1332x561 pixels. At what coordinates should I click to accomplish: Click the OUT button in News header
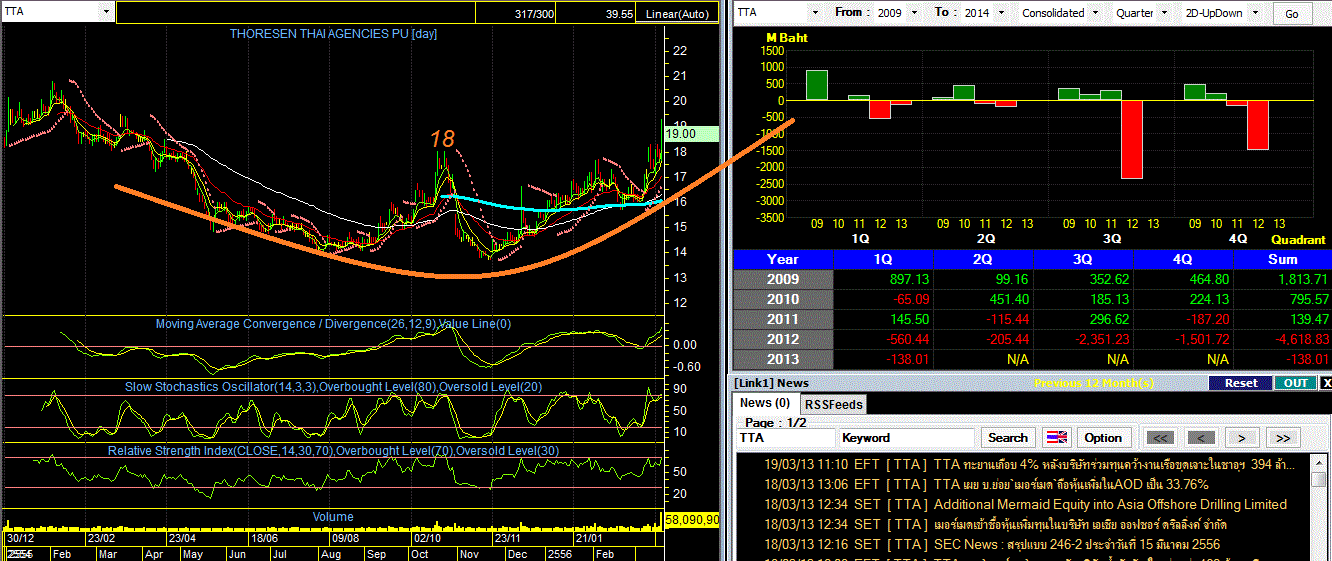pyautogui.click(x=1295, y=383)
